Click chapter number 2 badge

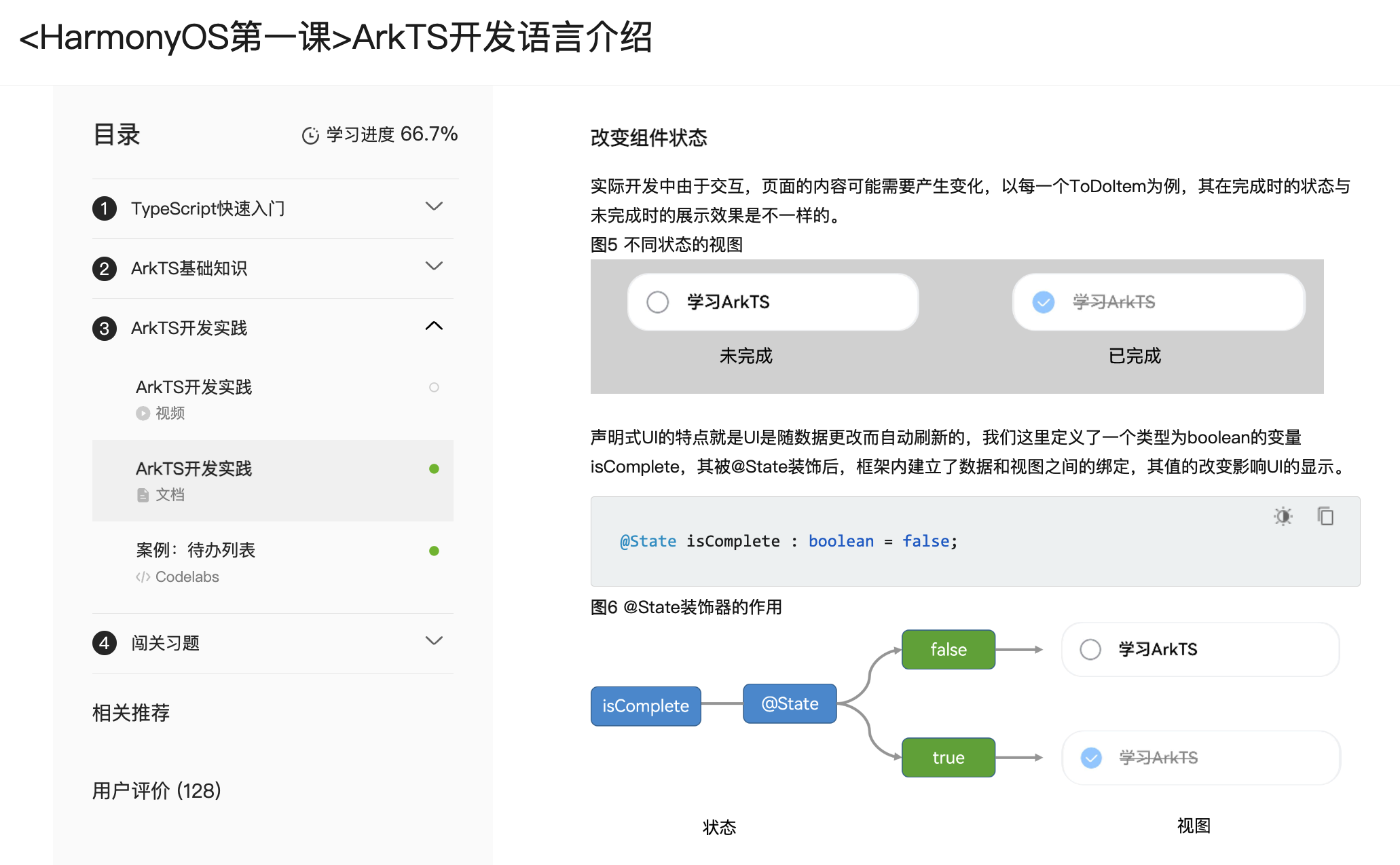(105, 268)
